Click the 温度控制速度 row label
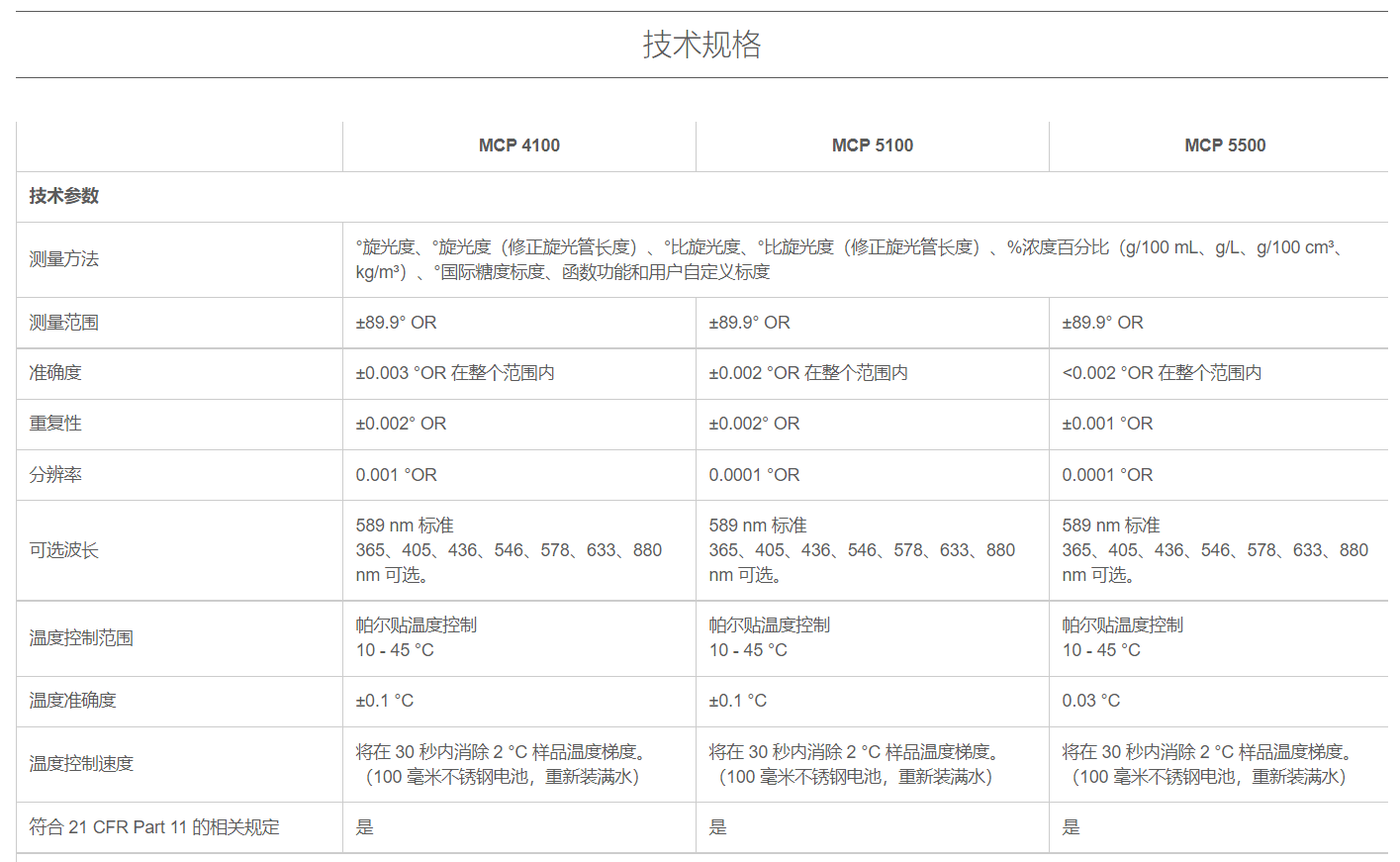This screenshot has width=1400, height=862. (81, 764)
